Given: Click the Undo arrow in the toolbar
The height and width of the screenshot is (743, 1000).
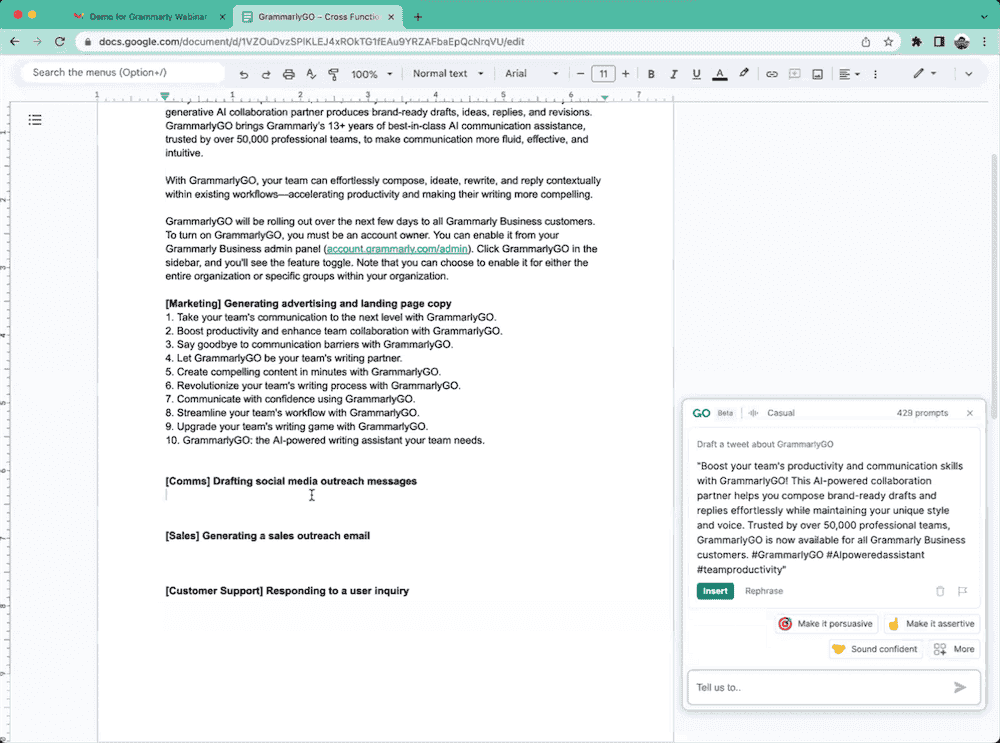Looking at the screenshot, I should pyautogui.click(x=244, y=74).
